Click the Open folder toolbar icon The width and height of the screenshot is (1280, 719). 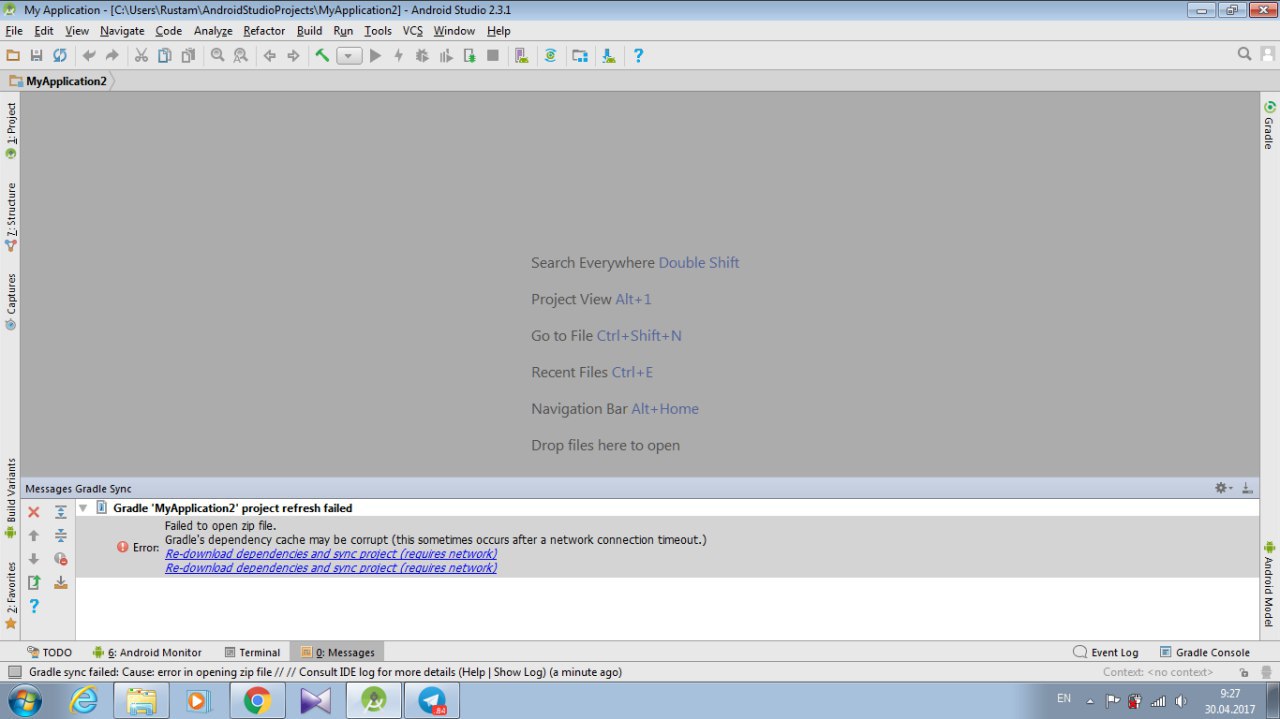click(13, 56)
